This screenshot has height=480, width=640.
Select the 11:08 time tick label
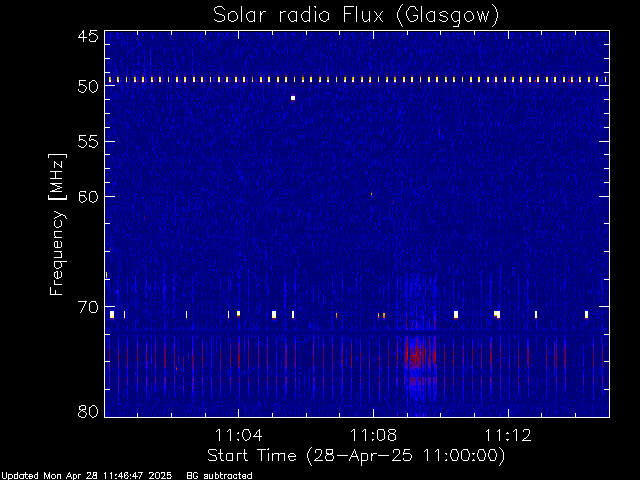click(x=373, y=435)
